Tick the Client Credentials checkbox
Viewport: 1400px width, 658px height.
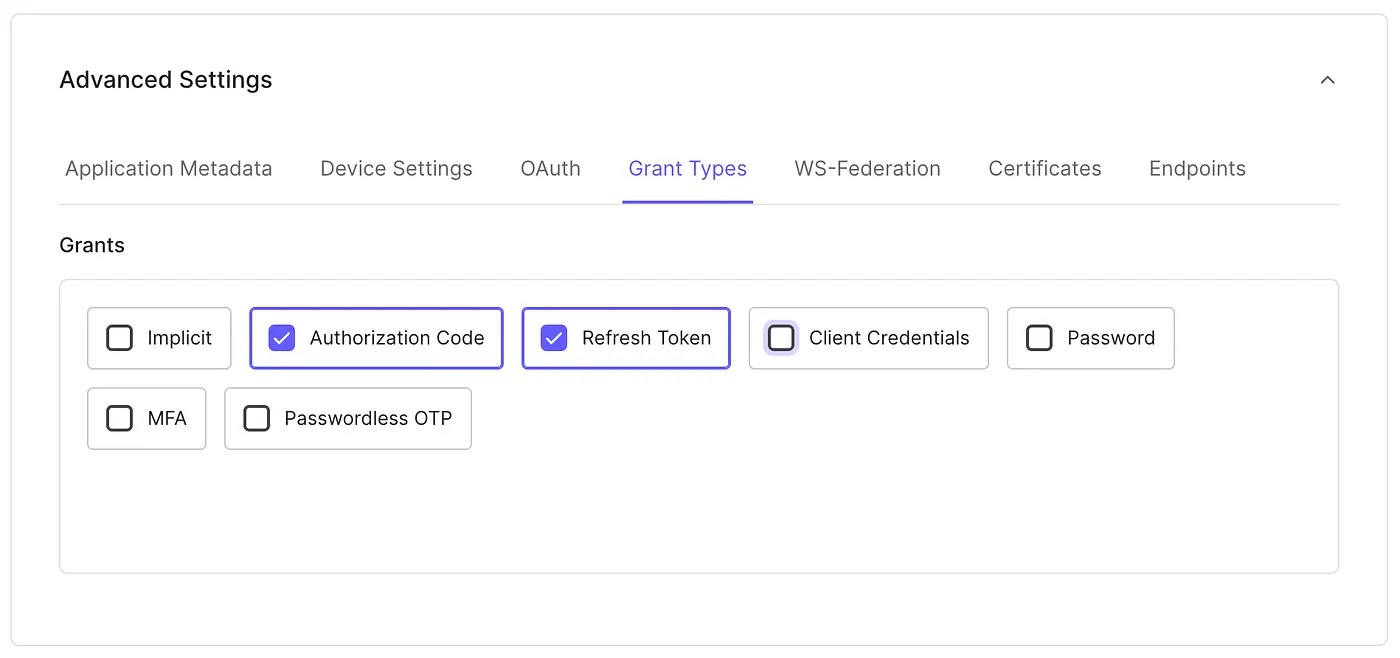pos(781,338)
